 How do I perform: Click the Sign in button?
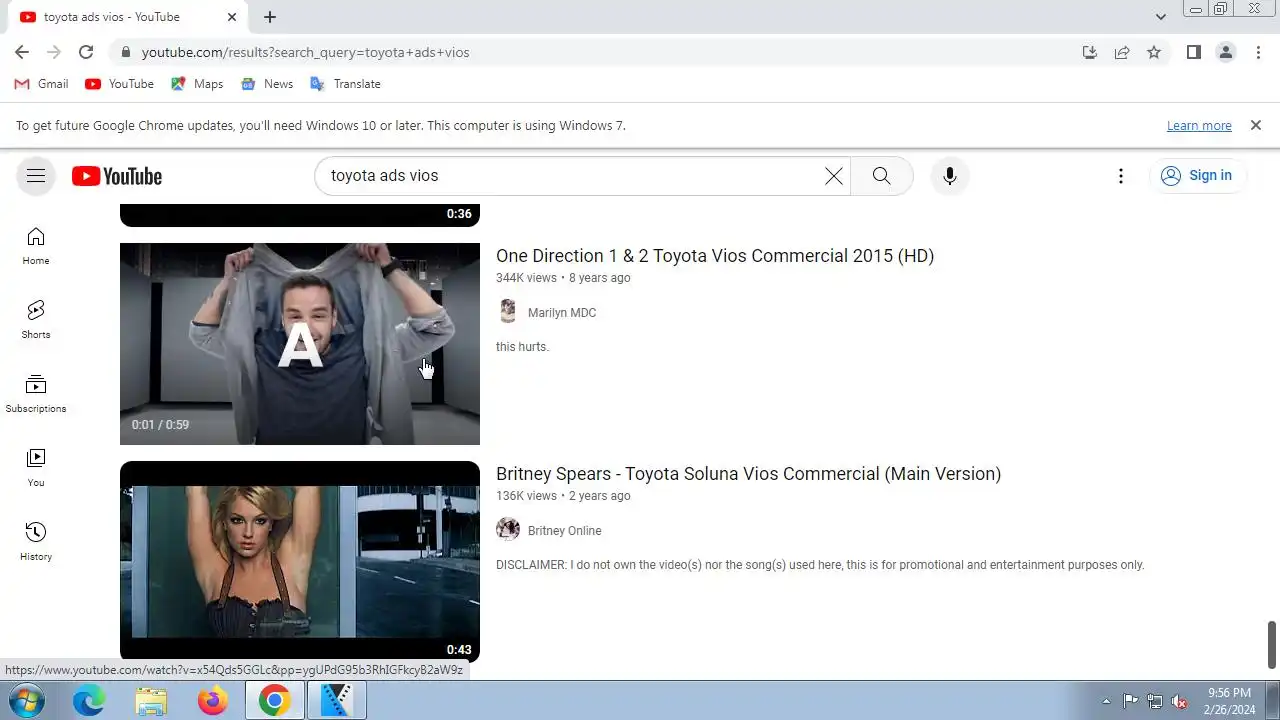[x=1197, y=176]
